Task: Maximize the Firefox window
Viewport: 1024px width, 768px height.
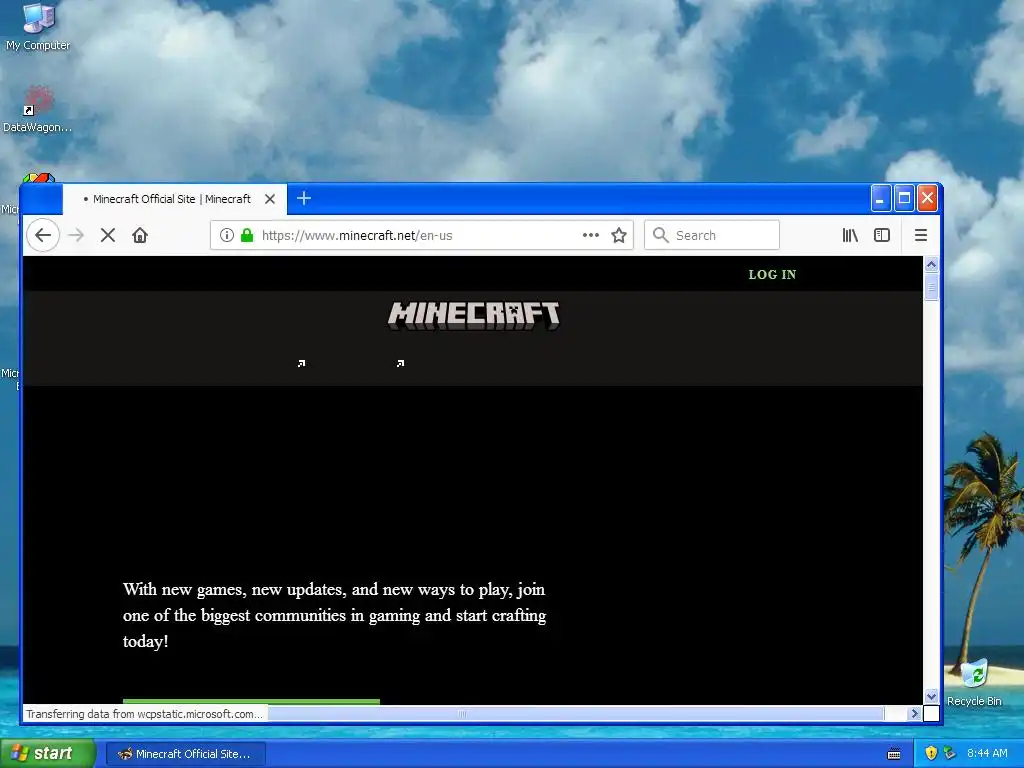Action: tap(904, 198)
